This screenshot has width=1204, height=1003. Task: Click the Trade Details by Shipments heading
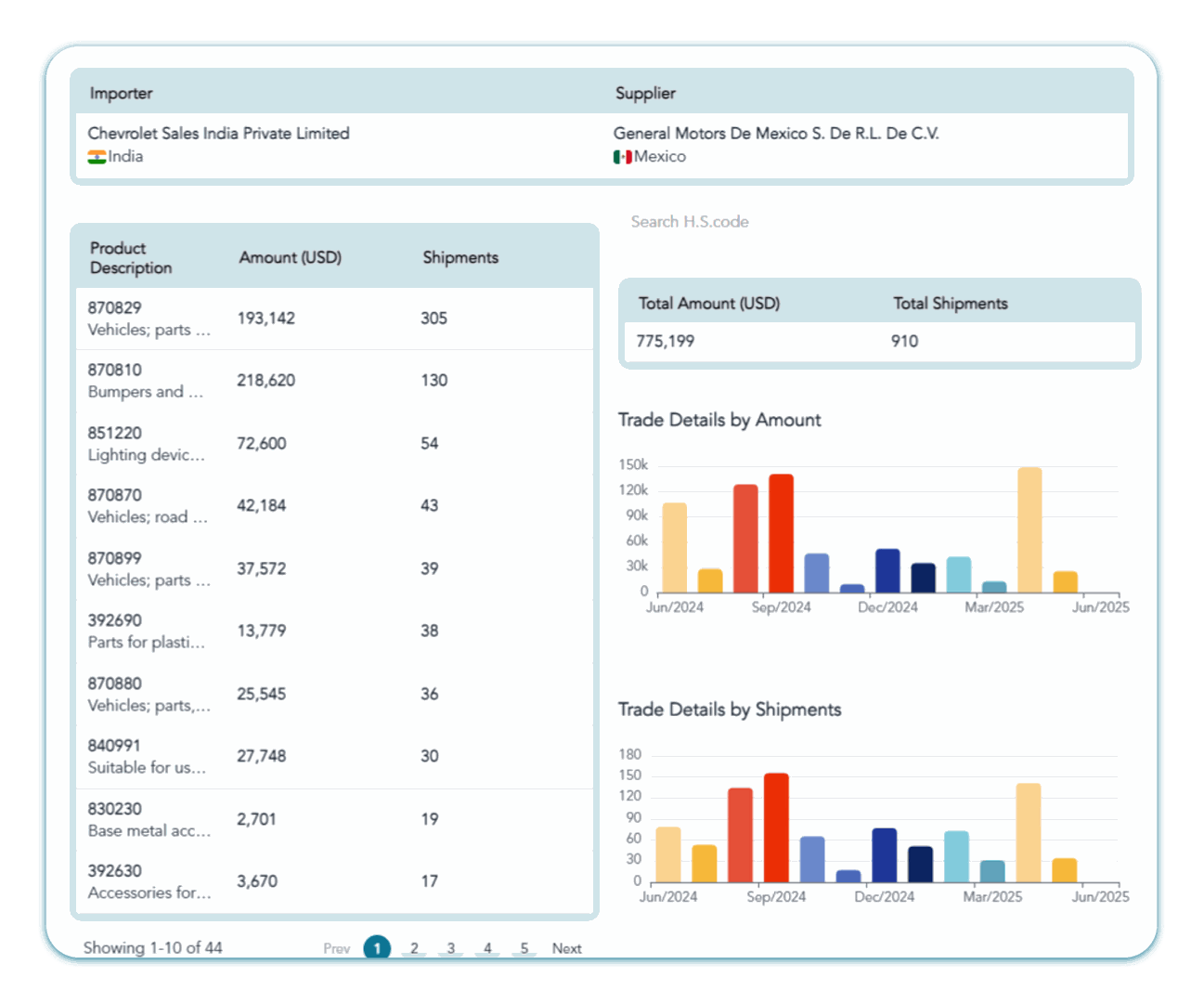tap(730, 710)
